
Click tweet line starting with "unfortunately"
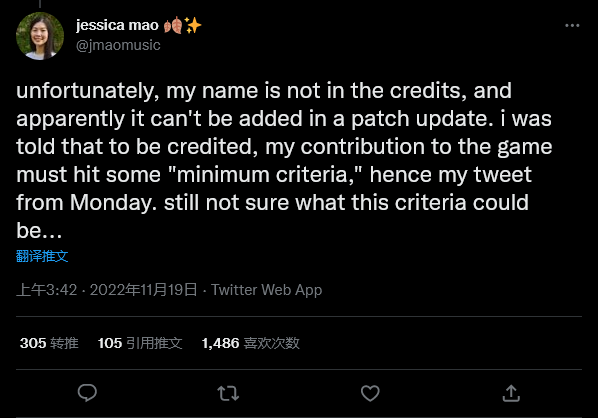pyautogui.click(x=264, y=92)
